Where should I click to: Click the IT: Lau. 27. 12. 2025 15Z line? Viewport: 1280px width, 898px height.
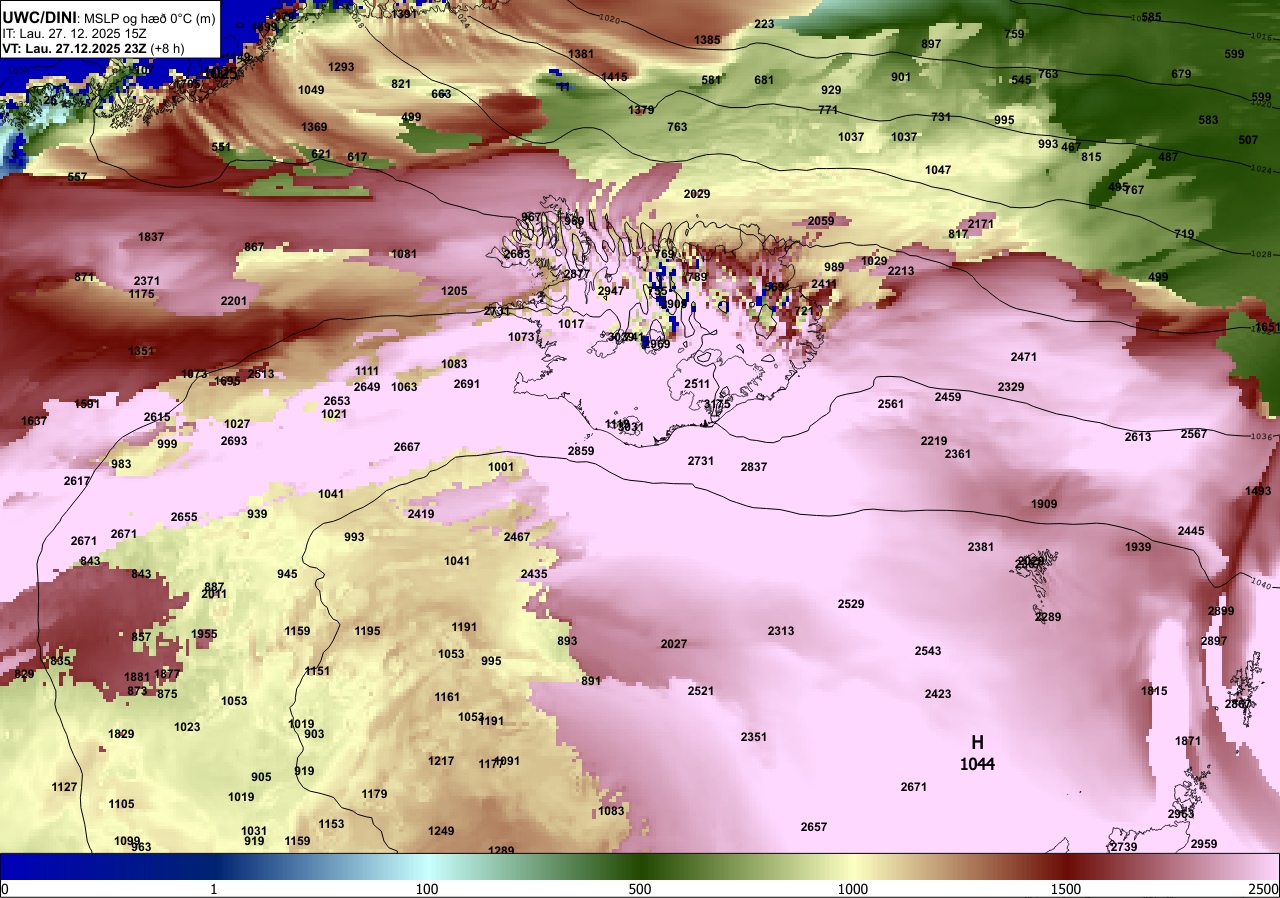[75, 33]
